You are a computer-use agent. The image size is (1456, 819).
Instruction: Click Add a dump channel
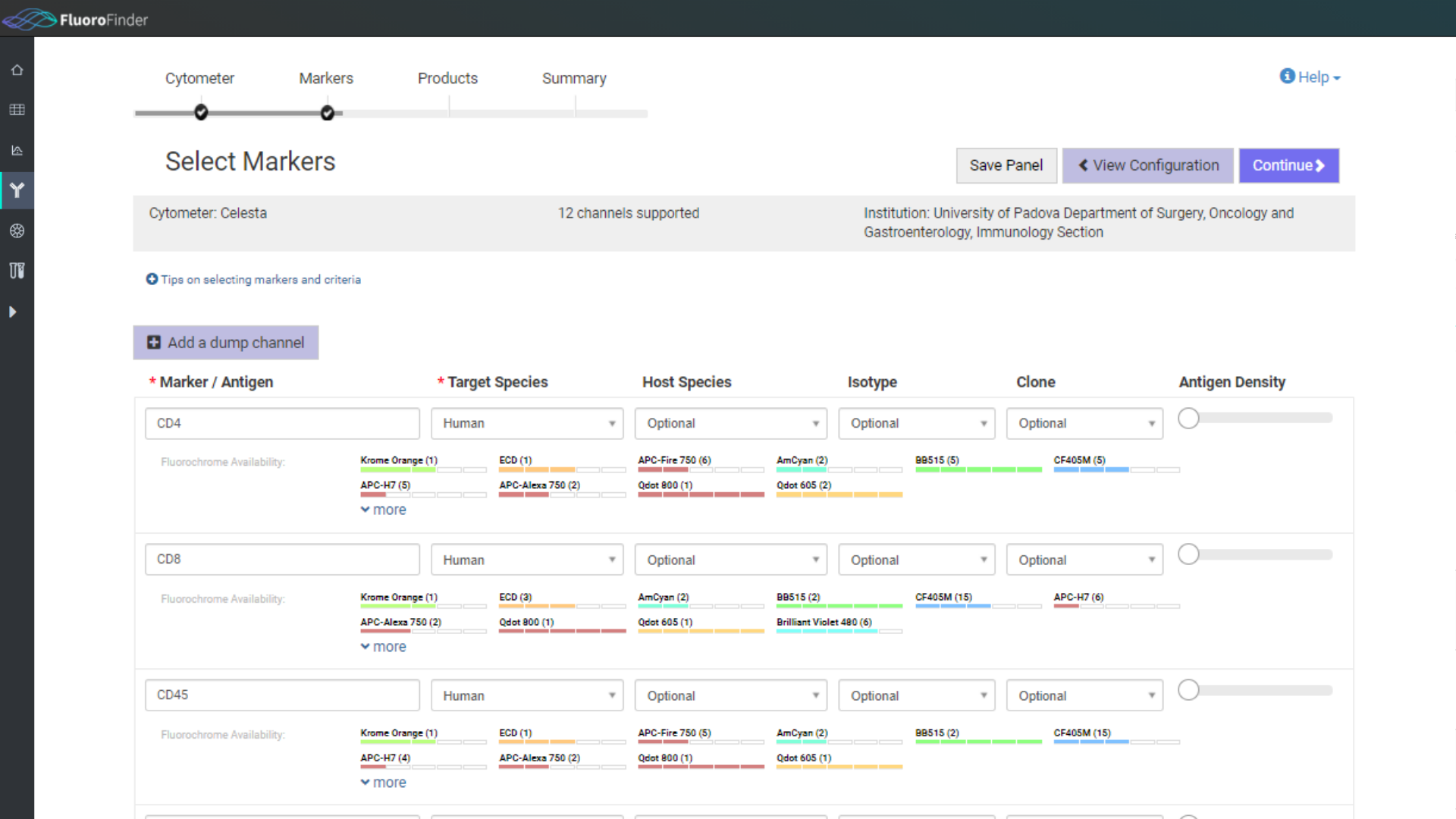(x=225, y=342)
